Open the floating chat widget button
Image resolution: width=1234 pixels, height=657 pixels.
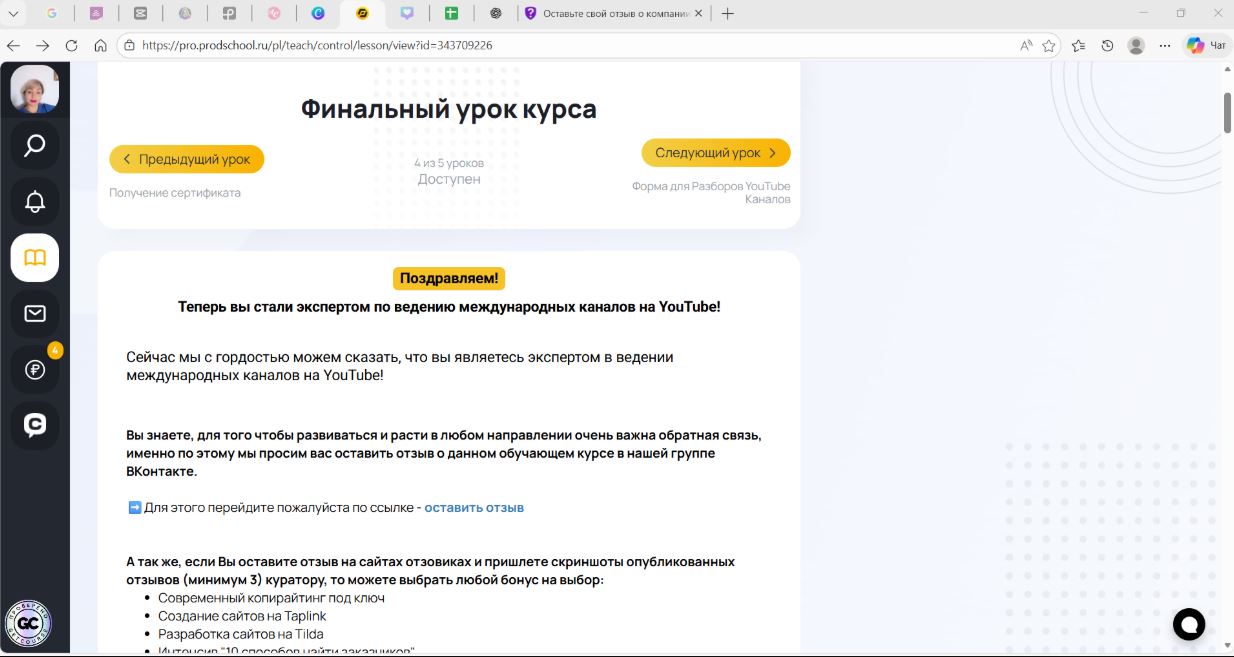point(1189,624)
